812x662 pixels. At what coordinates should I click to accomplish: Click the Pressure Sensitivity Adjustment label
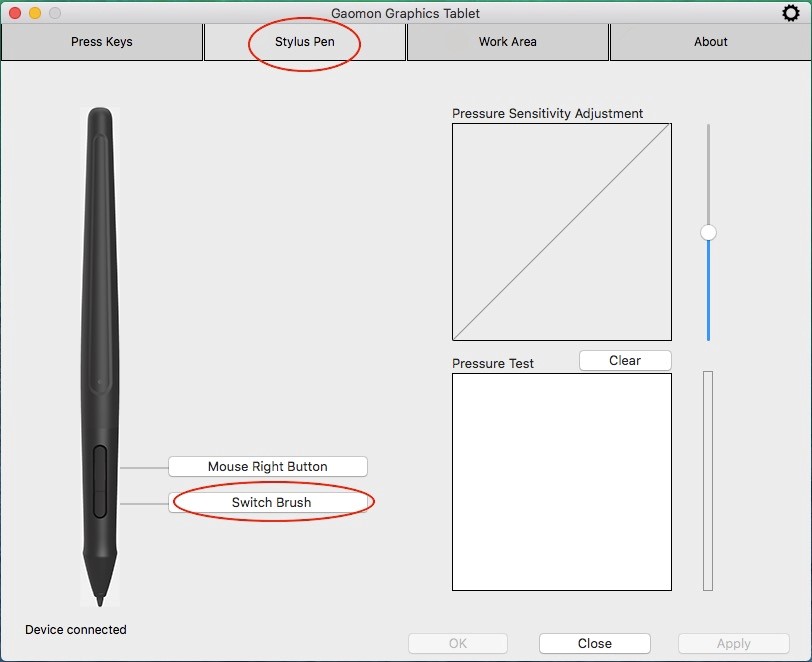547,113
